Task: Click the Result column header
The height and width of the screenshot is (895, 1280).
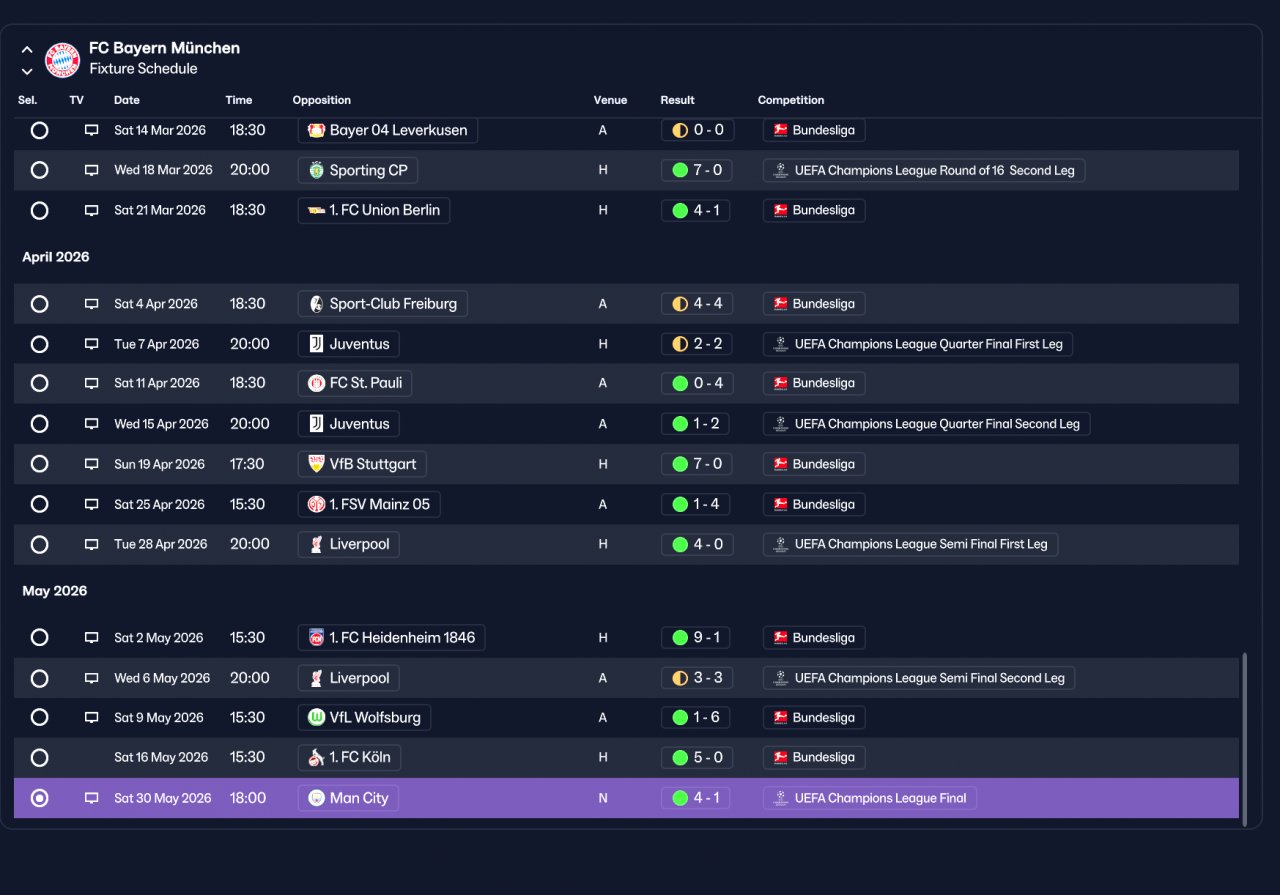Action: point(677,100)
